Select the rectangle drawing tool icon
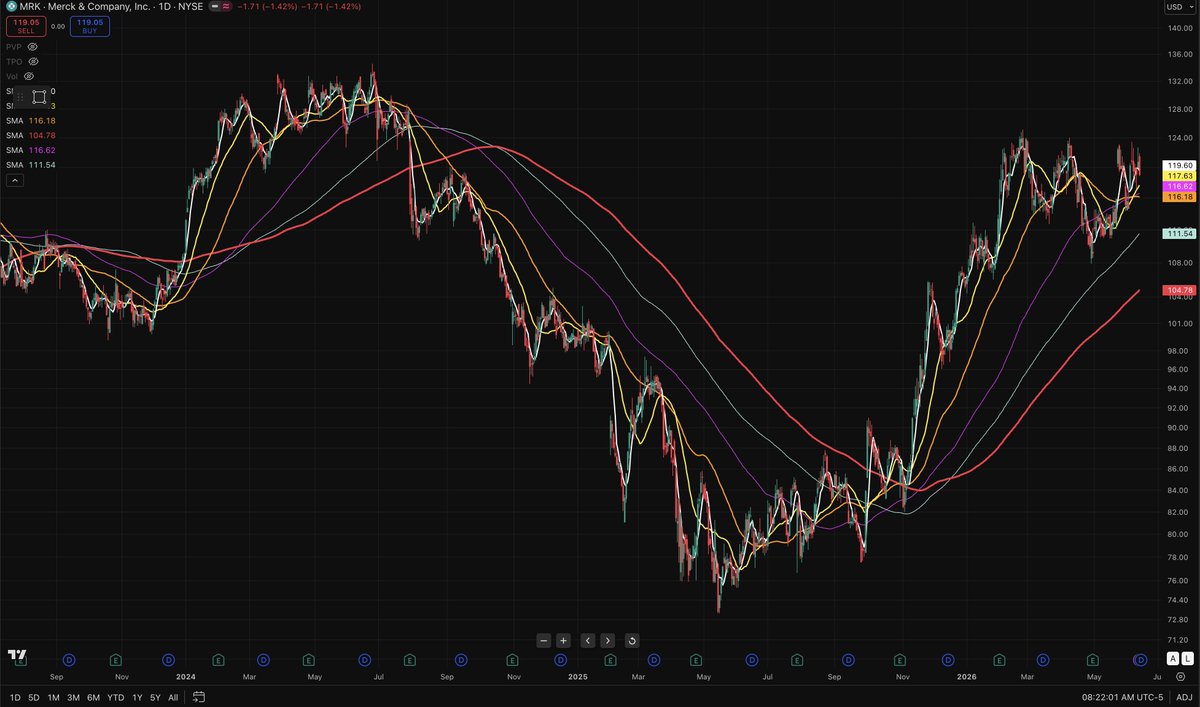This screenshot has height=707, width=1200. pyautogui.click(x=39, y=97)
